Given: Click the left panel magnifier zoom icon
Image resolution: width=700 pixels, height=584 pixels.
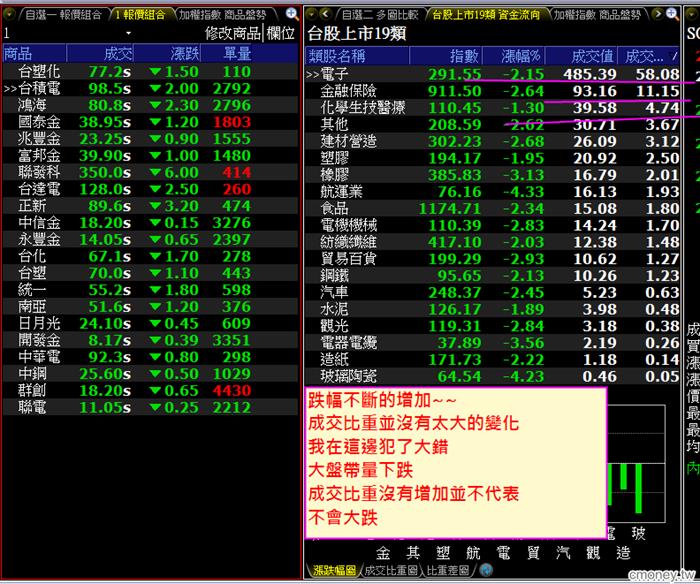Looking at the screenshot, I should point(292,14).
